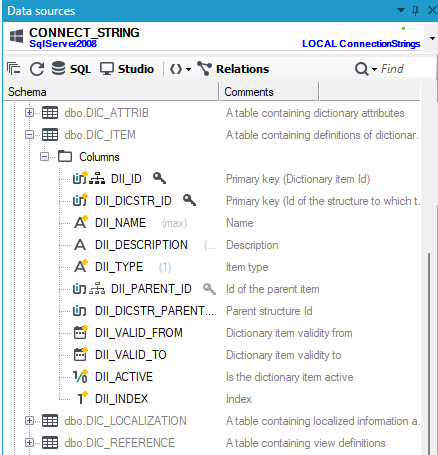This screenshot has width=438, height=455.
Task: Select the DII_PARENT_ID column
Action: (x=151, y=289)
